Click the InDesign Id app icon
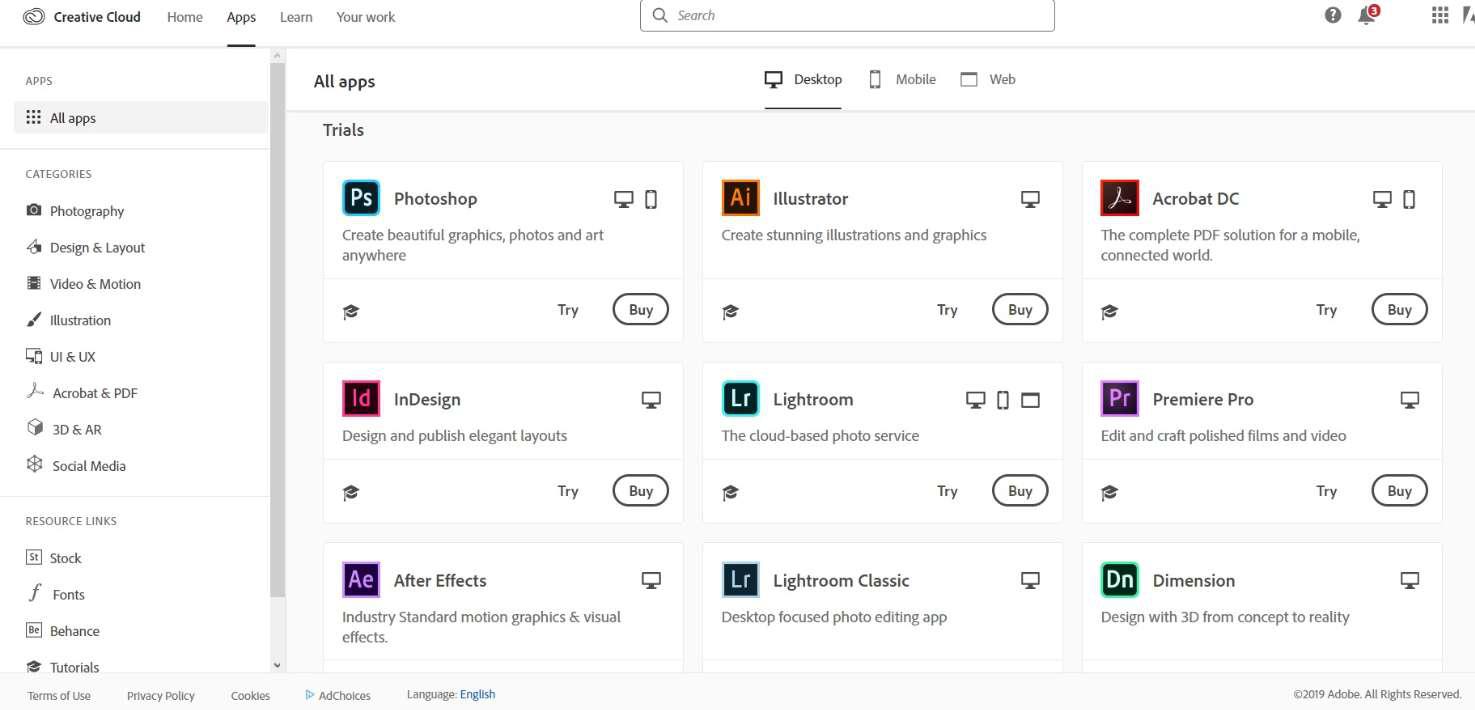This screenshot has height=710, width=1475. click(361, 399)
